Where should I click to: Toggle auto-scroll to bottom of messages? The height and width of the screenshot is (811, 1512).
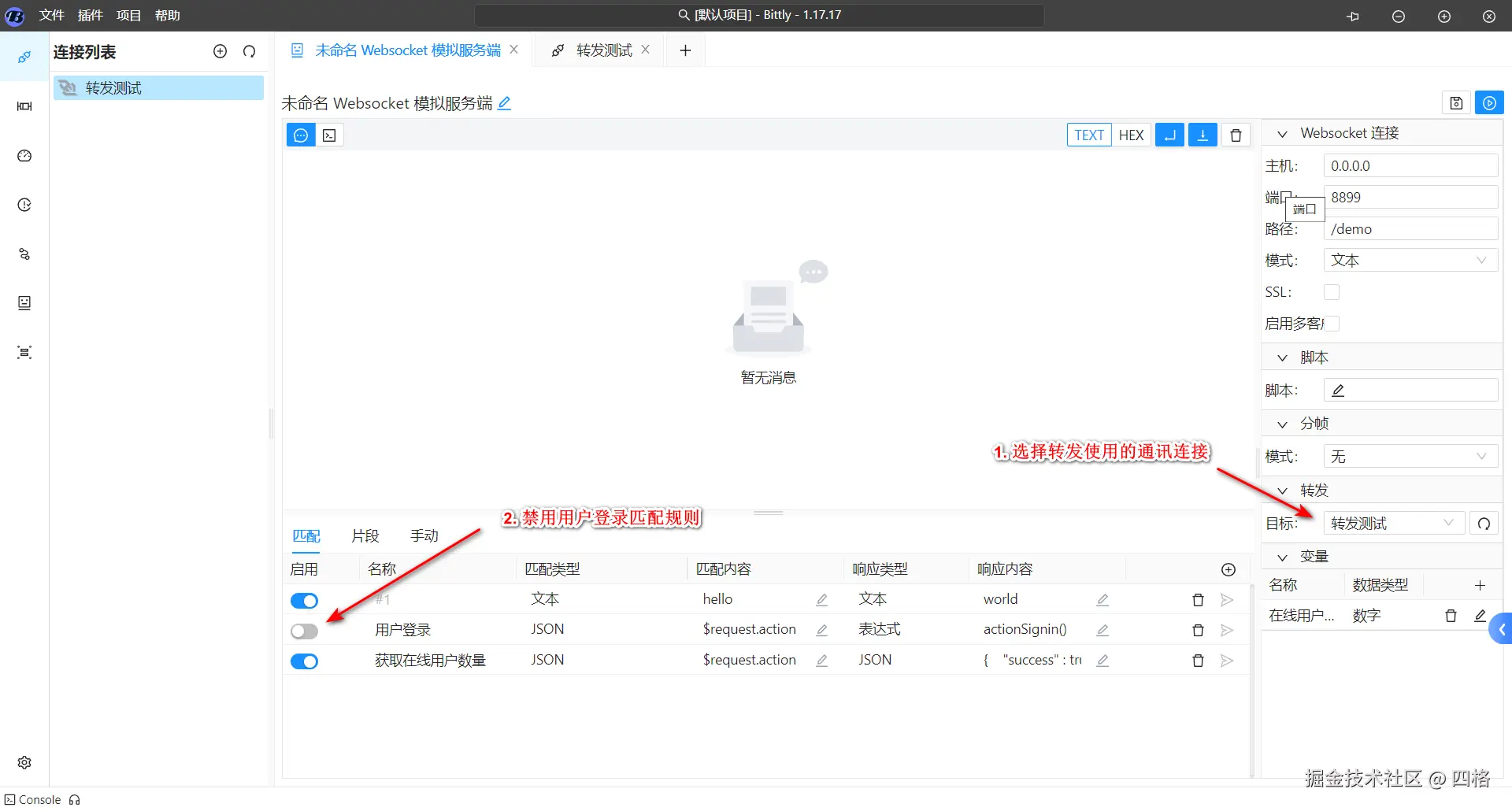1203,135
